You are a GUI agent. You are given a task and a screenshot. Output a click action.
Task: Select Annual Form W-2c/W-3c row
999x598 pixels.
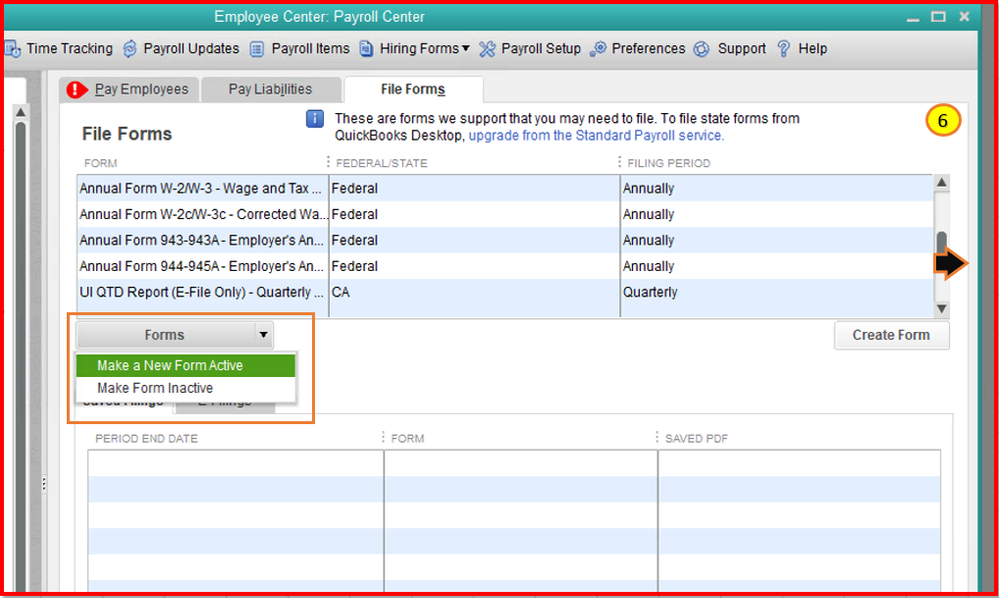coord(505,215)
